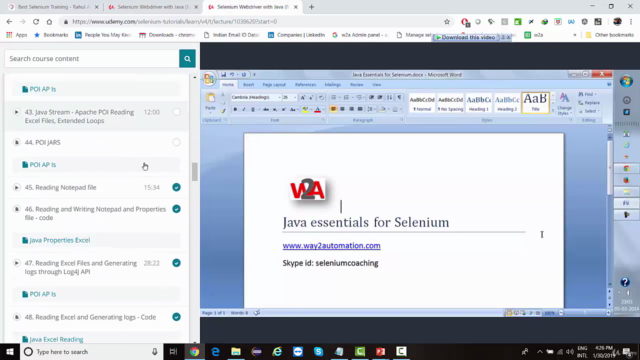Click Grow Font button in Word
The height and width of the screenshot is (360, 640).
coord(302,98)
